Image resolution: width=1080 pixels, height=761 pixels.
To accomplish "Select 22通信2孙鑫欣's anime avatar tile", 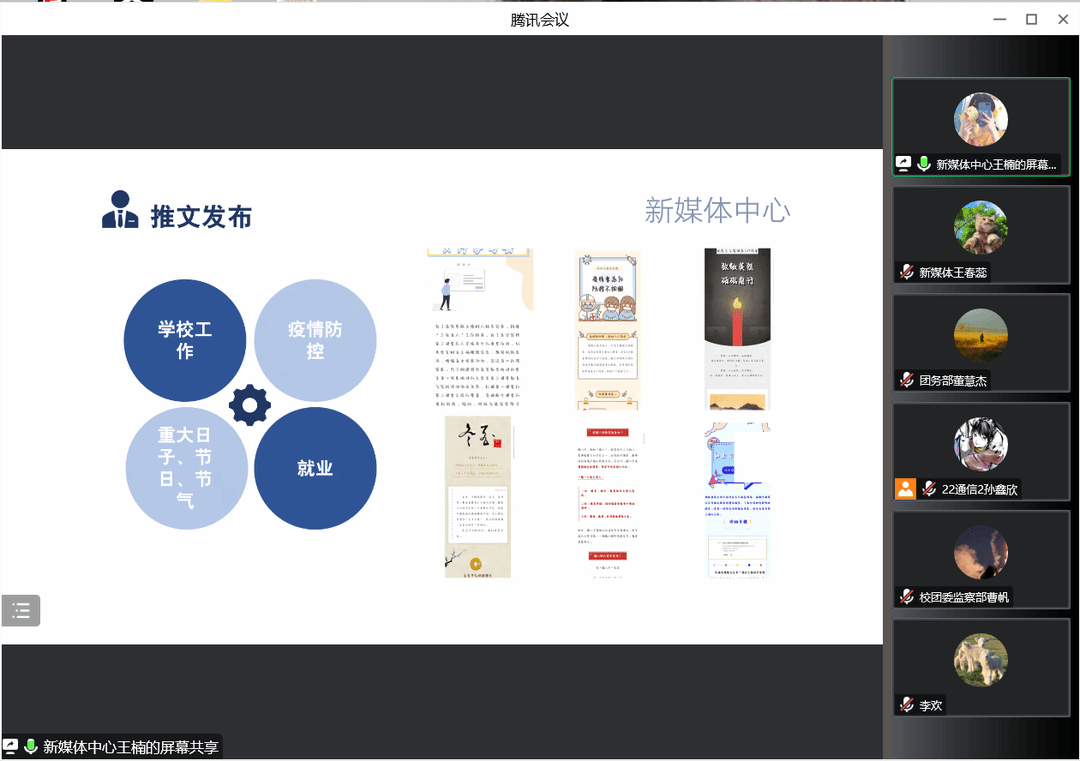I will [980, 445].
